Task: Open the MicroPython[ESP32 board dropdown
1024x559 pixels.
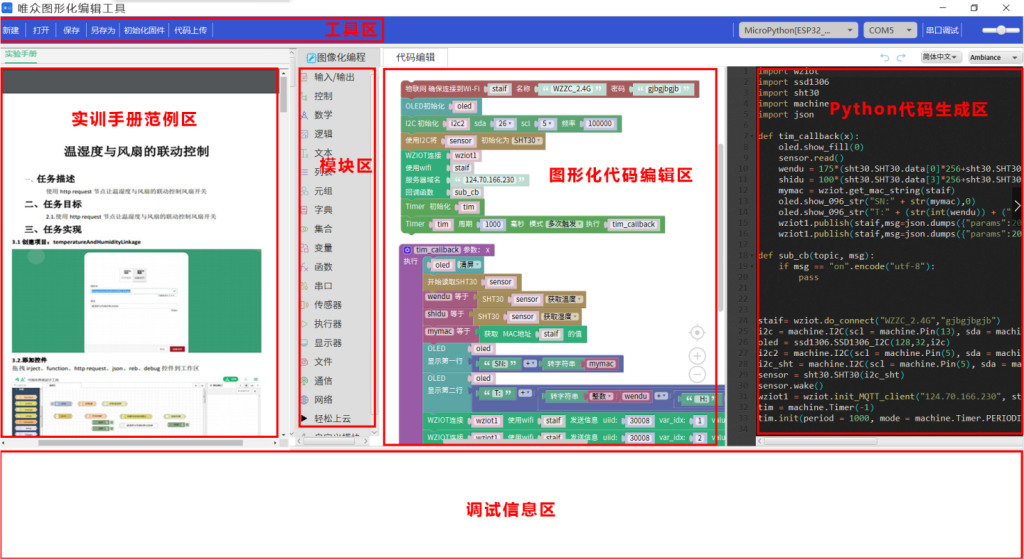Action: click(797, 30)
